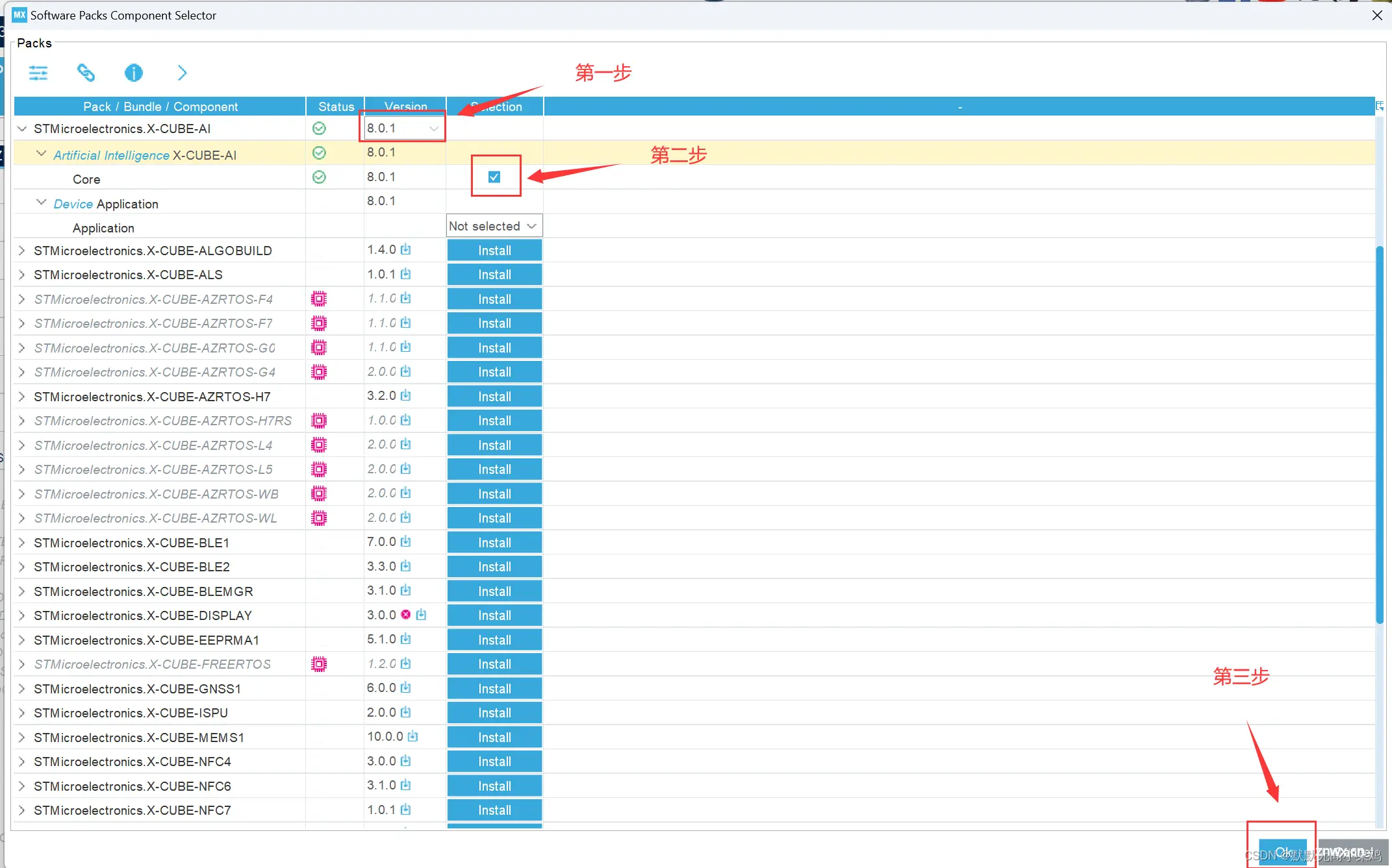Screen dimensions: 1392x868
Task: Click download icon beside X-CUBE-BLE1 version 7.0.0
Action: click(x=406, y=541)
